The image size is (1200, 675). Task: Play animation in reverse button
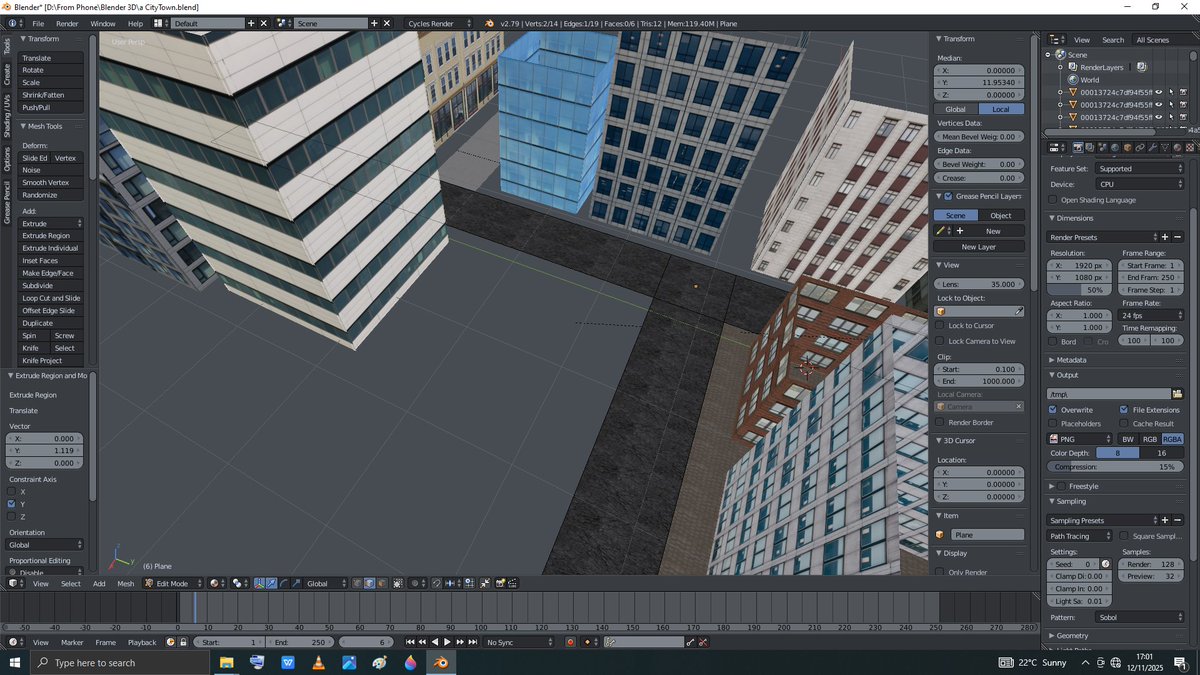[x=435, y=642]
